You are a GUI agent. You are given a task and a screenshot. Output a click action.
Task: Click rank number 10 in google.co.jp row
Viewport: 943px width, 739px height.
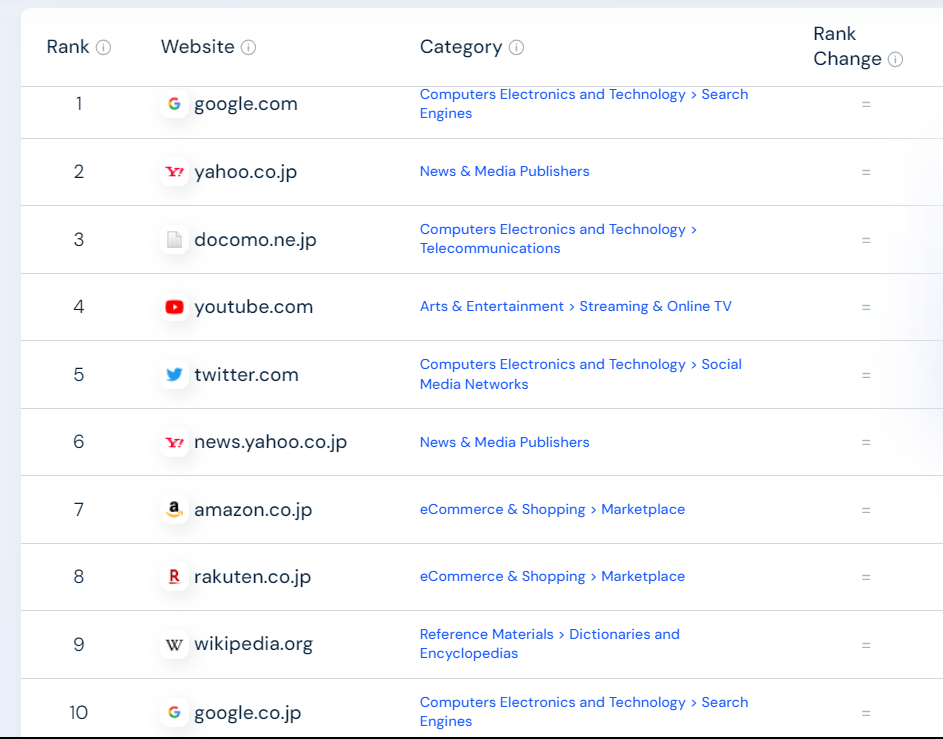79,713
